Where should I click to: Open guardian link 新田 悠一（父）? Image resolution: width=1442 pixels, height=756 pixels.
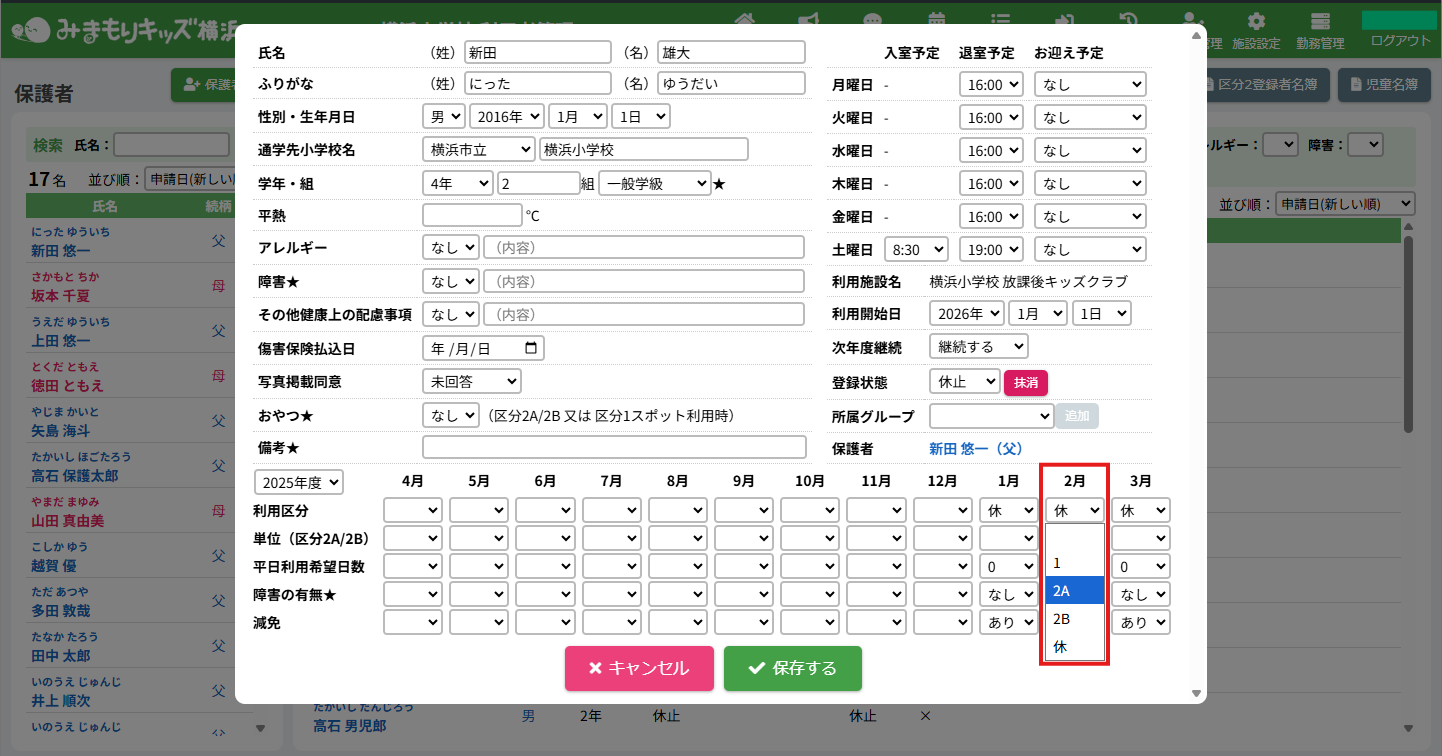pyautogui.click(x=975, y=449)
